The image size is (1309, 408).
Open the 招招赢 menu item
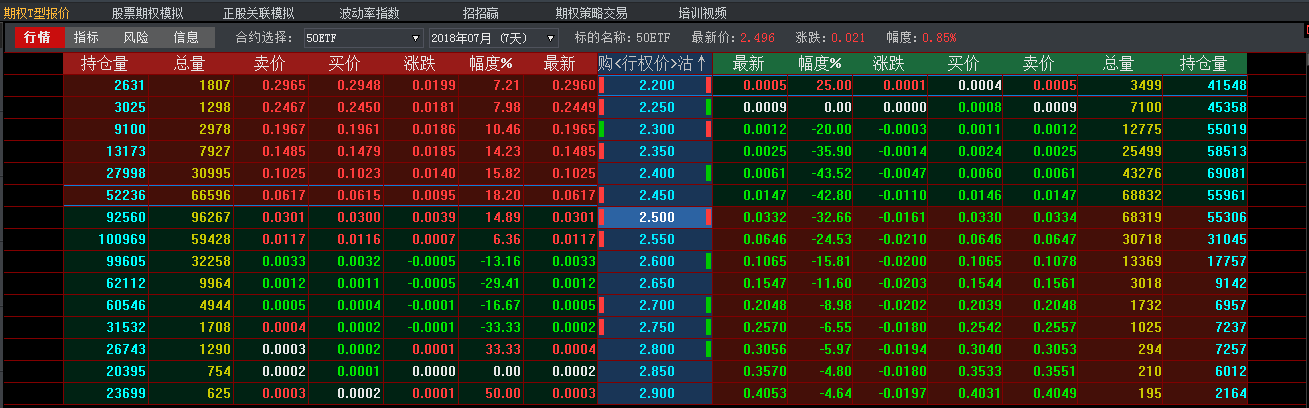(x=481, y=13)
